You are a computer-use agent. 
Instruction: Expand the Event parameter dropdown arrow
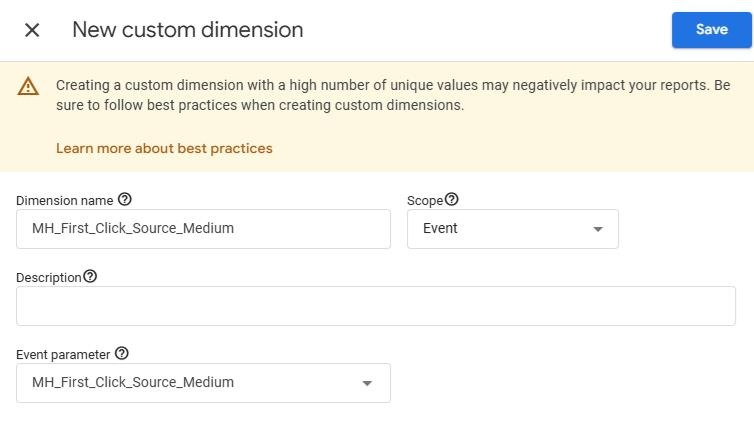(367, 383)
